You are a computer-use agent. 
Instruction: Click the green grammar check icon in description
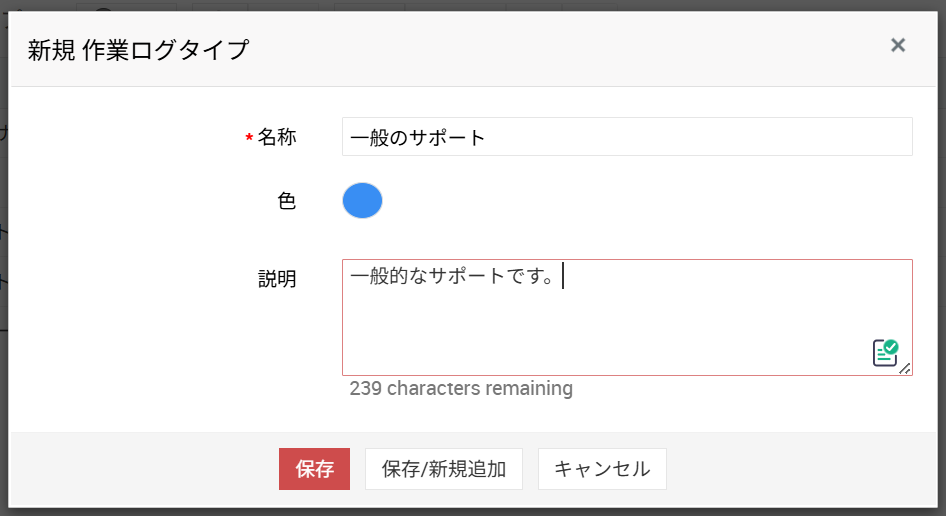(885, 353)
